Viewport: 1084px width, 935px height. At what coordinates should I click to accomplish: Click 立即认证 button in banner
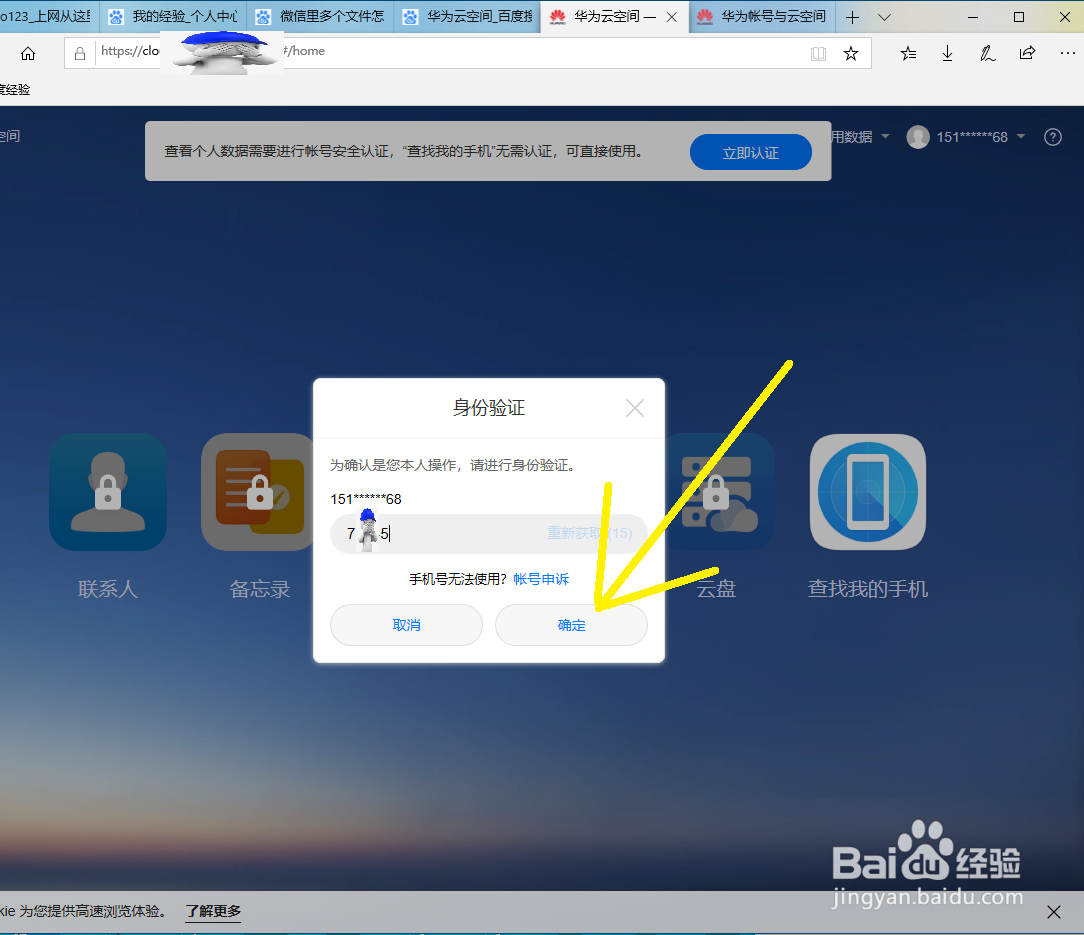point(751,152)
